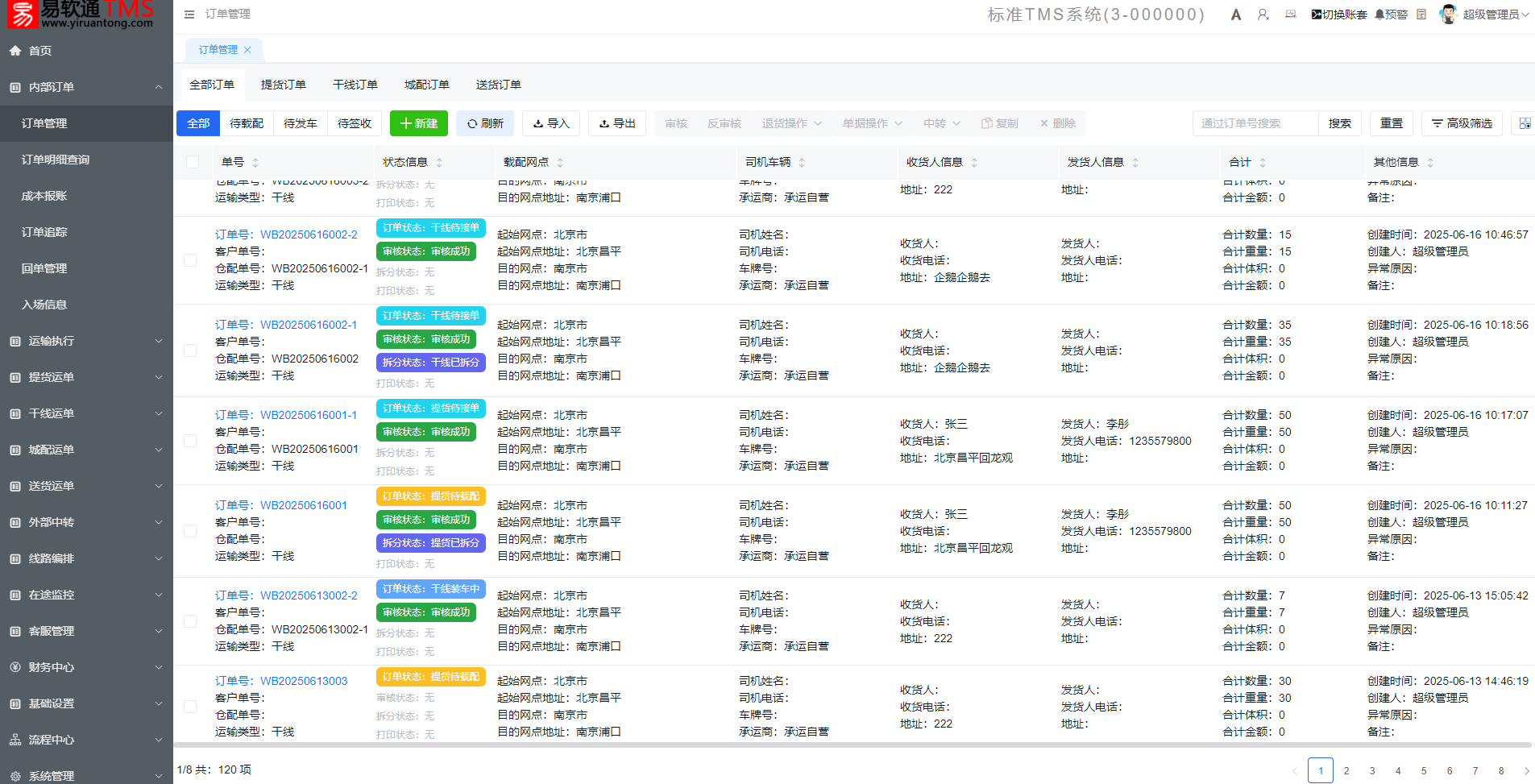
Task: Filter by 待载配 status tab
Action: tap(247, 123)
